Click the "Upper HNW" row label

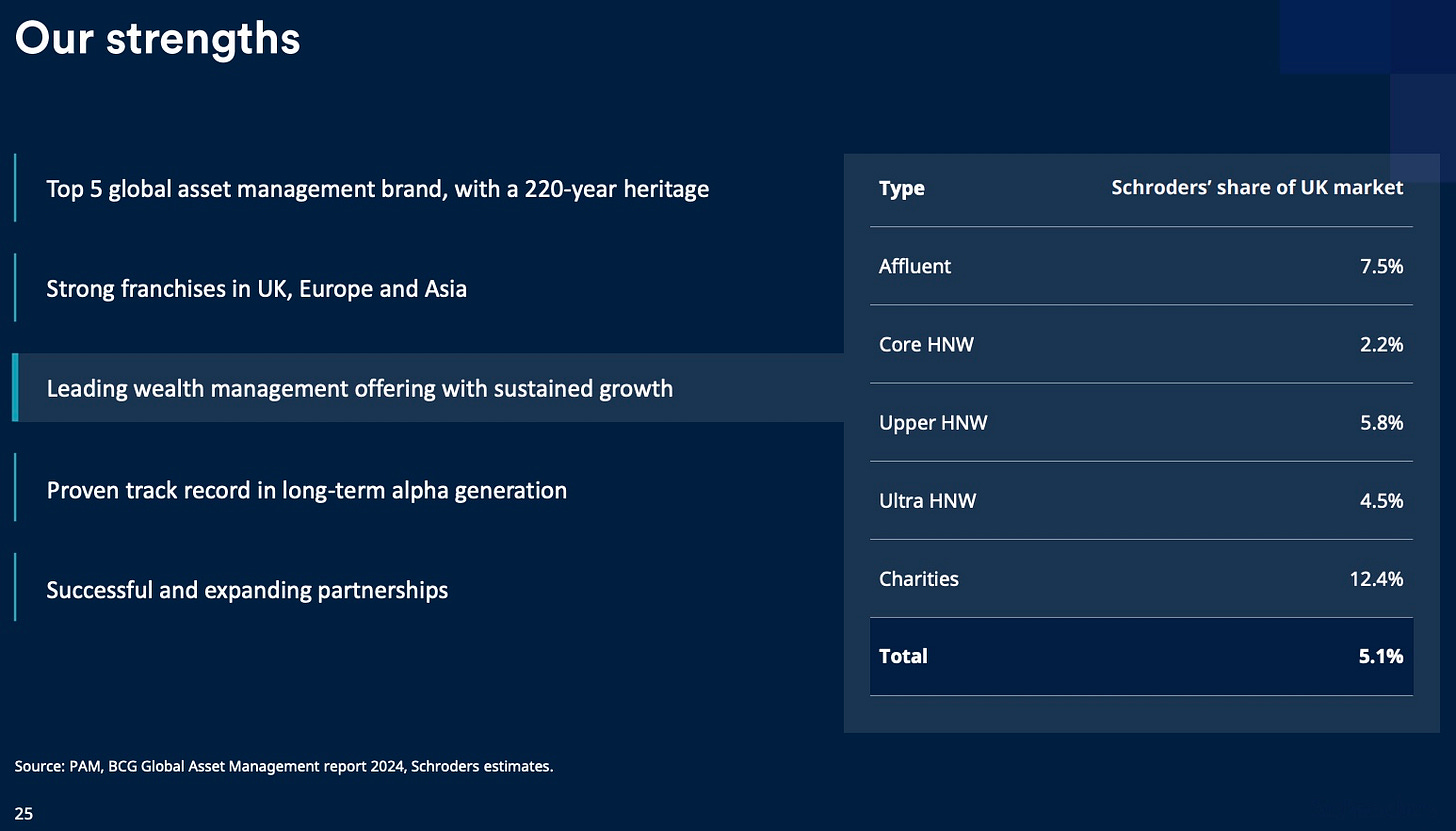click(x=933, y=422)
